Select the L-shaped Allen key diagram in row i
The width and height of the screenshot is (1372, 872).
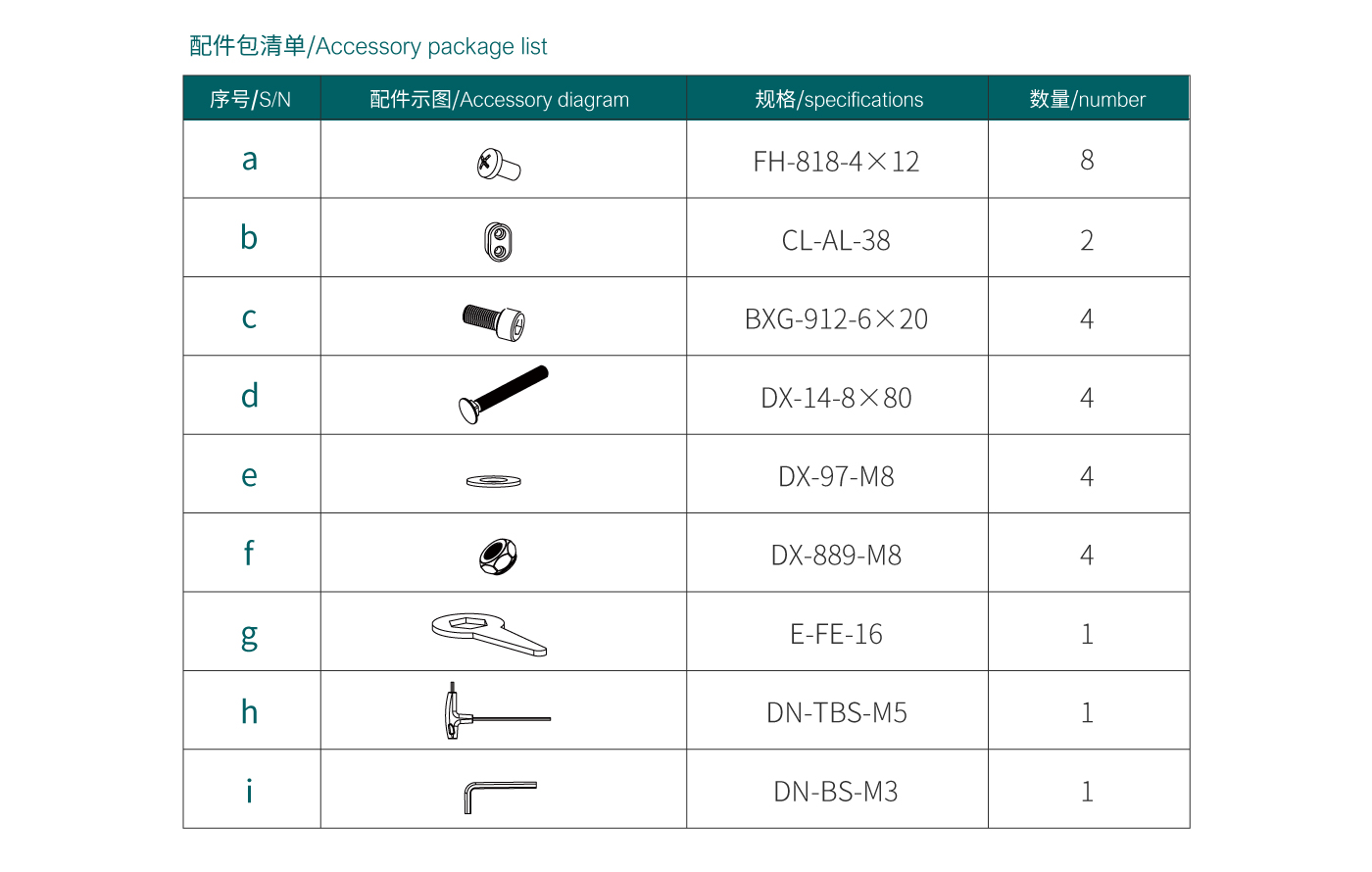[x=499, y=794]
